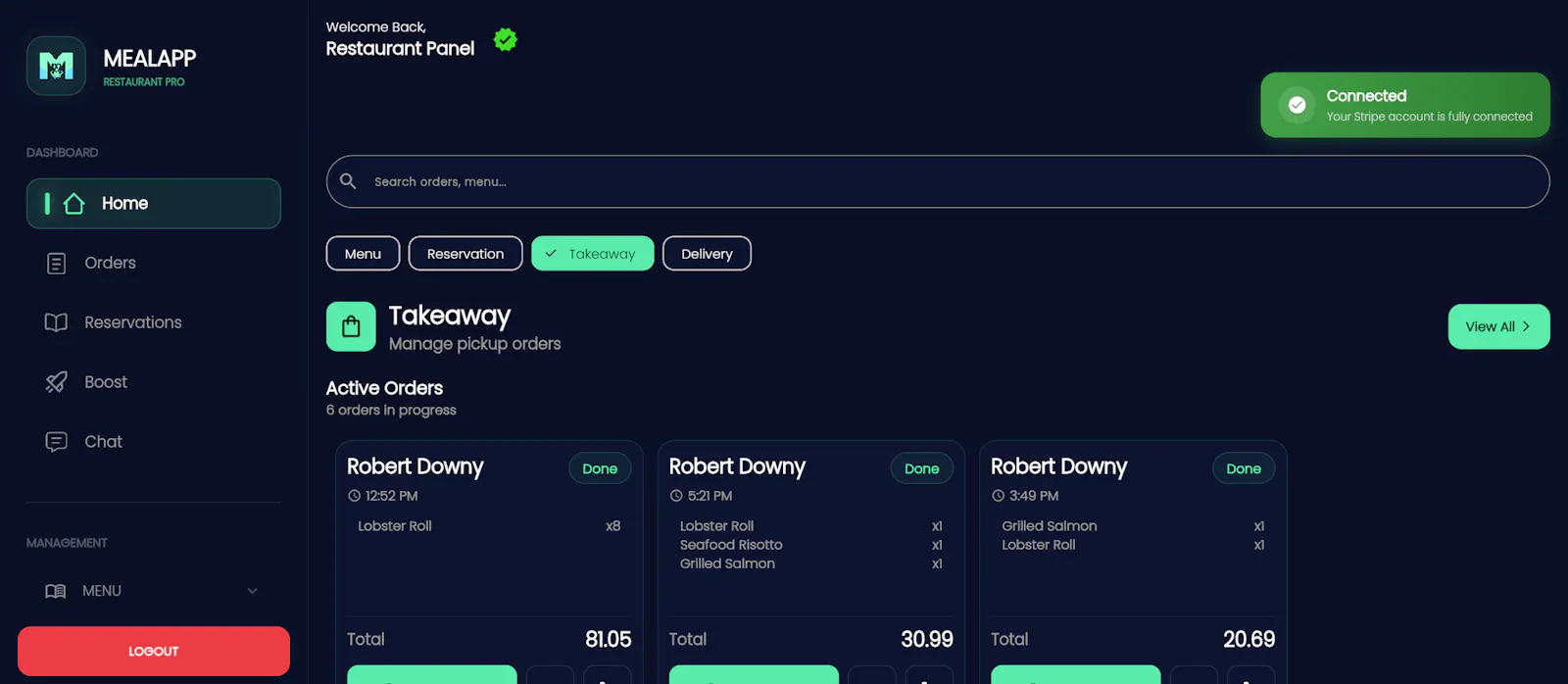
Task: Click the 20.69 order total
Action: pos(1249,639)
